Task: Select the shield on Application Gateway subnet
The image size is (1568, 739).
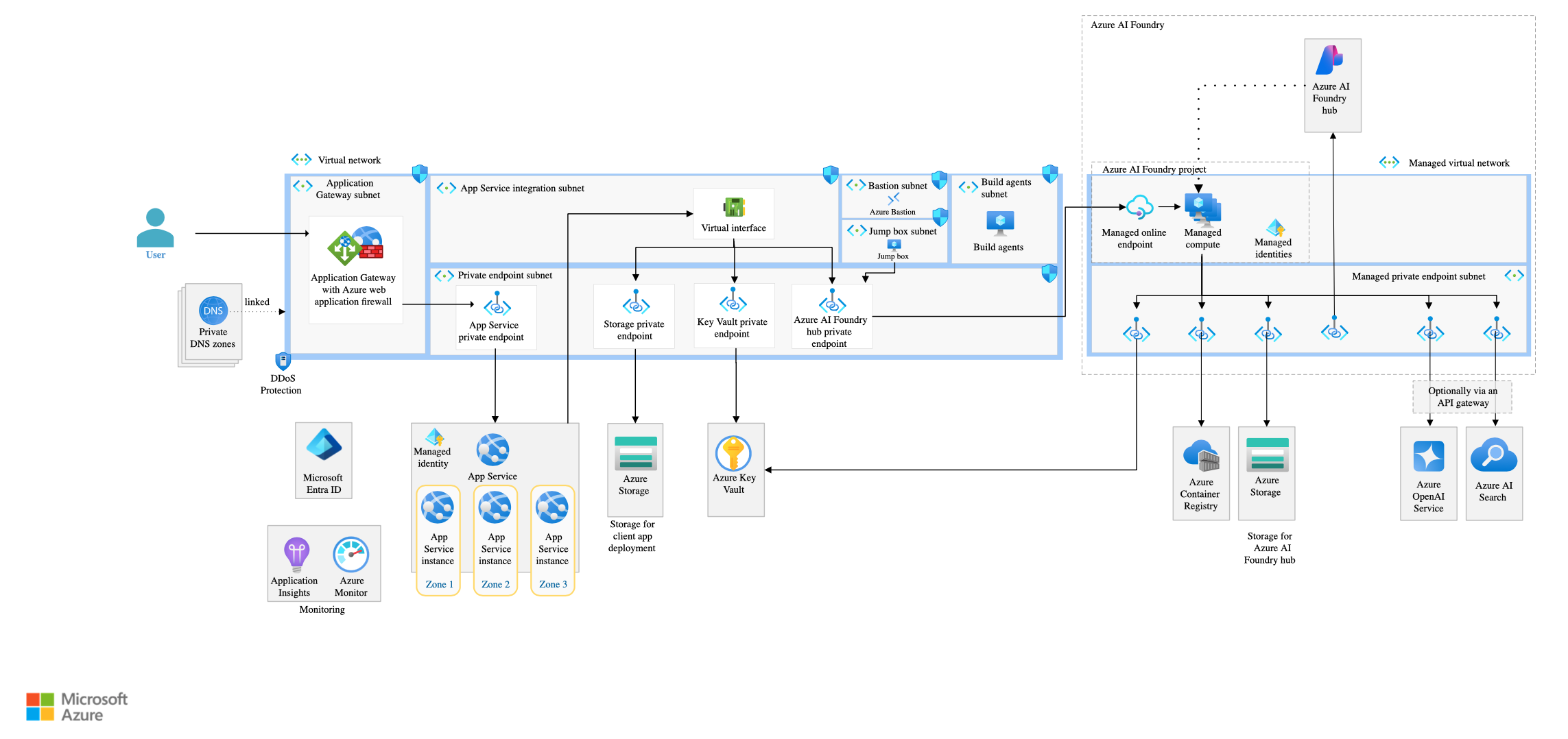Action: click(420, 173)
